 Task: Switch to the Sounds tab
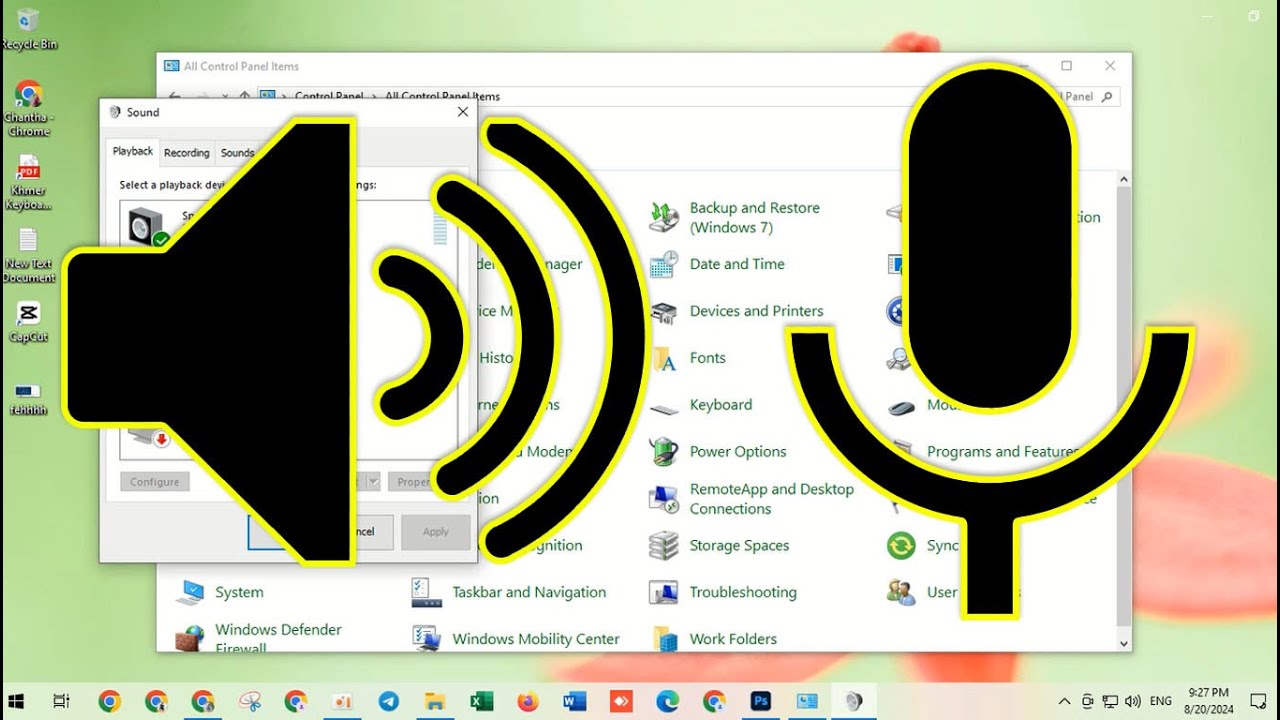pyautogui.click(x=237, y=153)
